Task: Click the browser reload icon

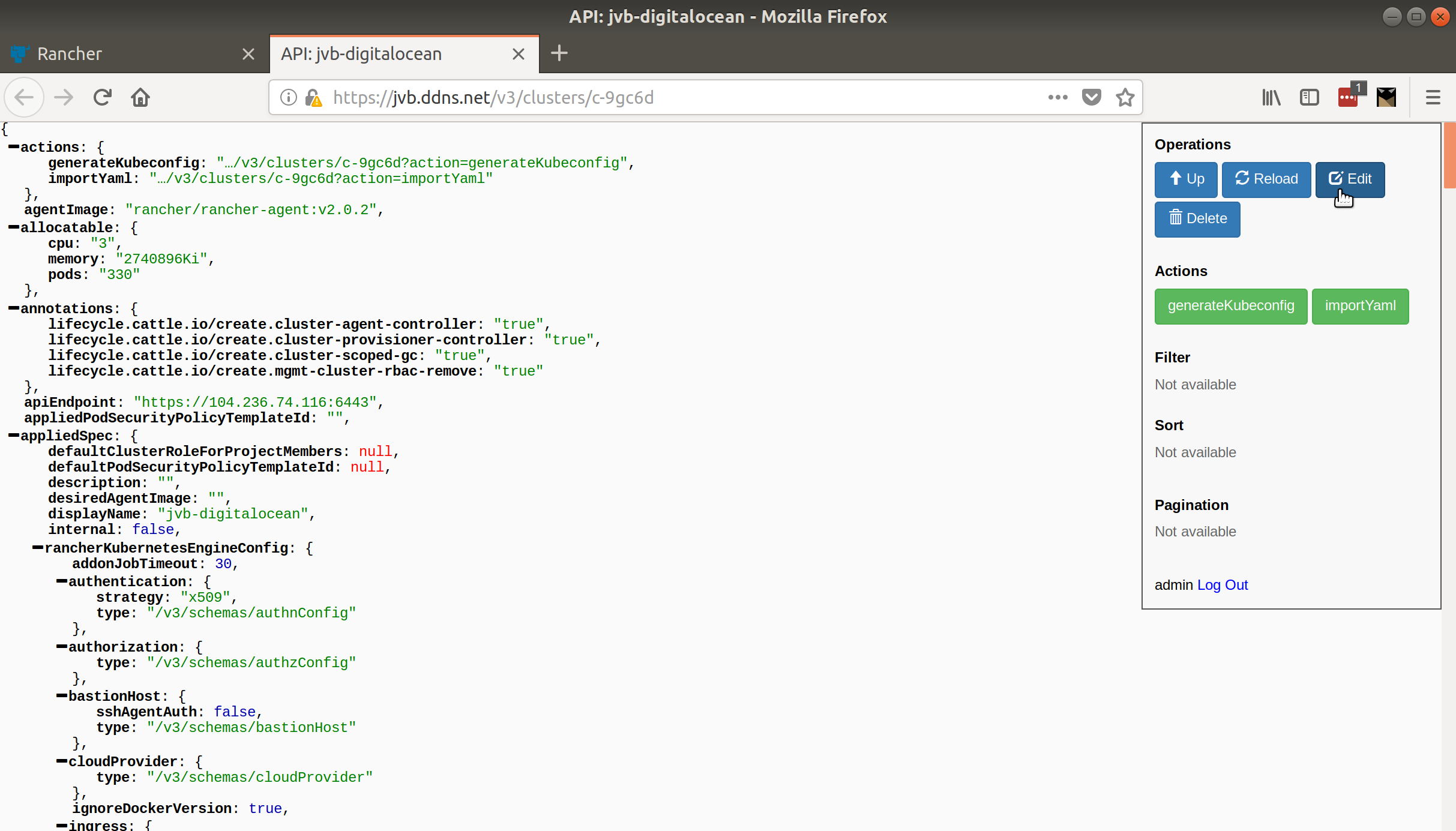Action: tap(103, 97)
